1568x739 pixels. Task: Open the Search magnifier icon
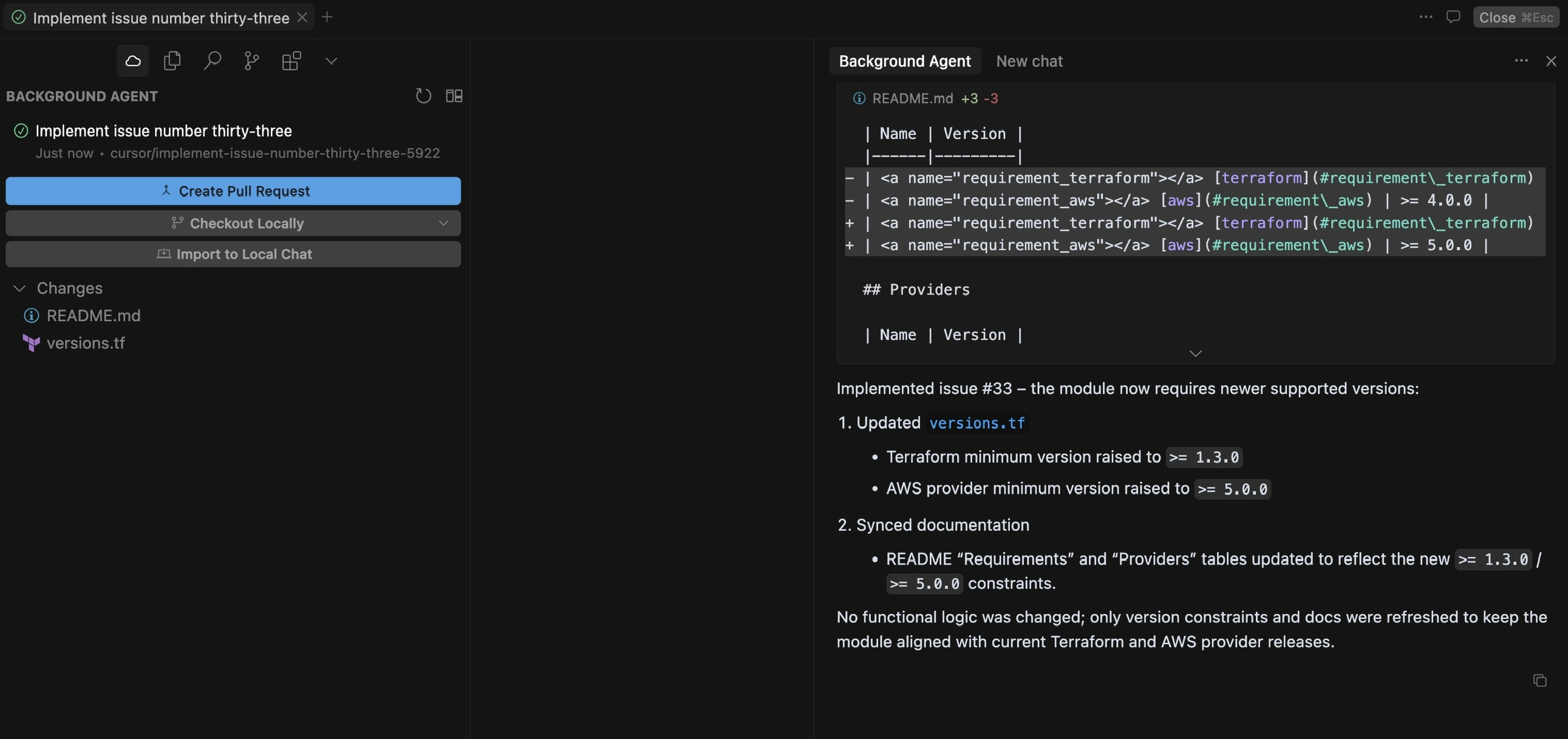tap(212, 61)
